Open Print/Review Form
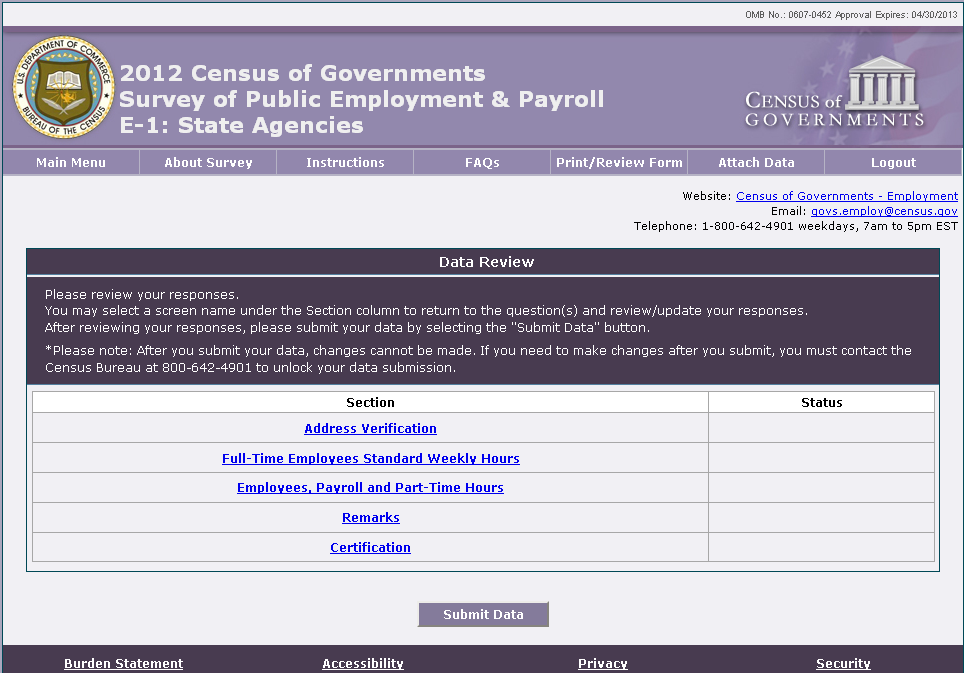 click(x=619, y=162)
